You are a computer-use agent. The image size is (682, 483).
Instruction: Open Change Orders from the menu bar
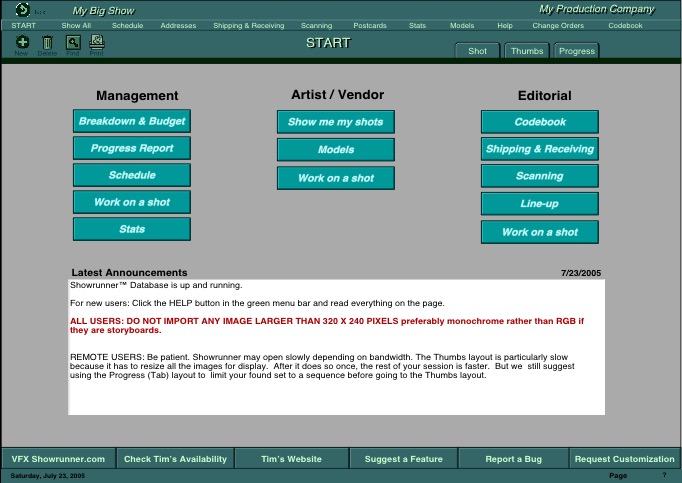pyautogui.click(x=559, y=25)
